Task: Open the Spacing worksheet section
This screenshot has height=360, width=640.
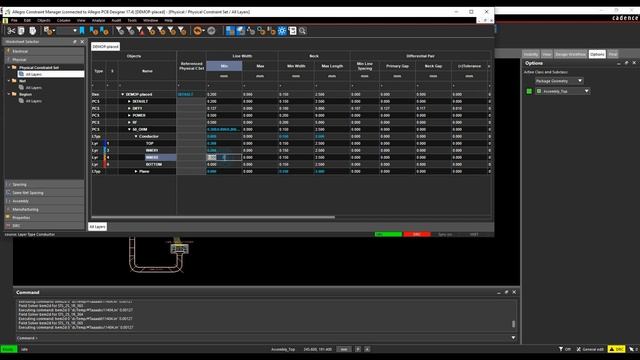Action: [44, 184]
